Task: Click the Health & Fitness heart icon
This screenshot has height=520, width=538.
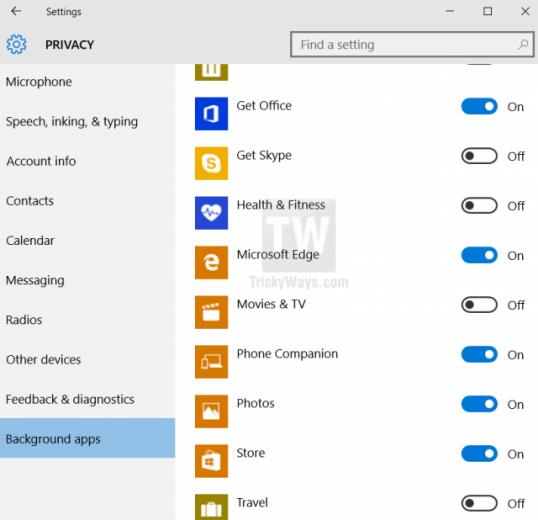Action: tap(211, 213)
